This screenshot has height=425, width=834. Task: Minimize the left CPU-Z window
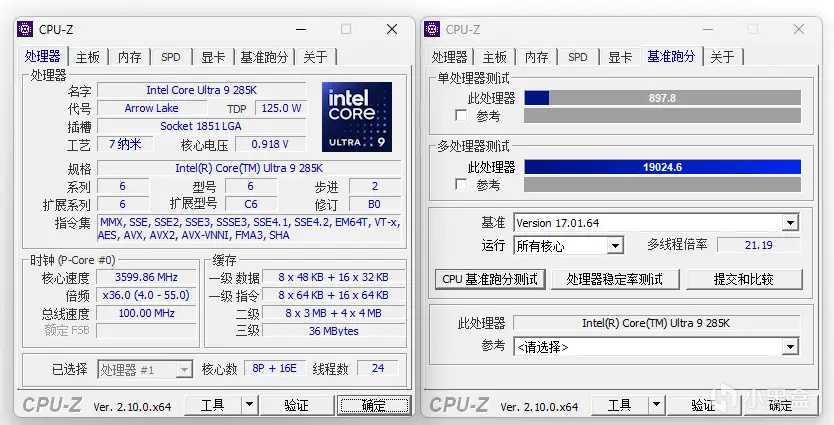click(x=301, y=29)
